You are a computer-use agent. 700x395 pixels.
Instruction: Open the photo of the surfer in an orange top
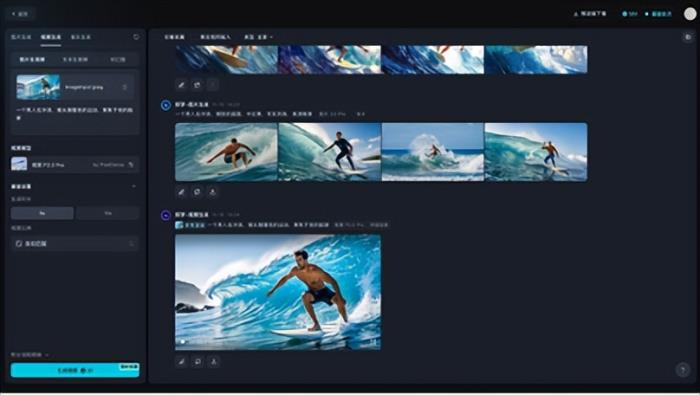point(536,152)
